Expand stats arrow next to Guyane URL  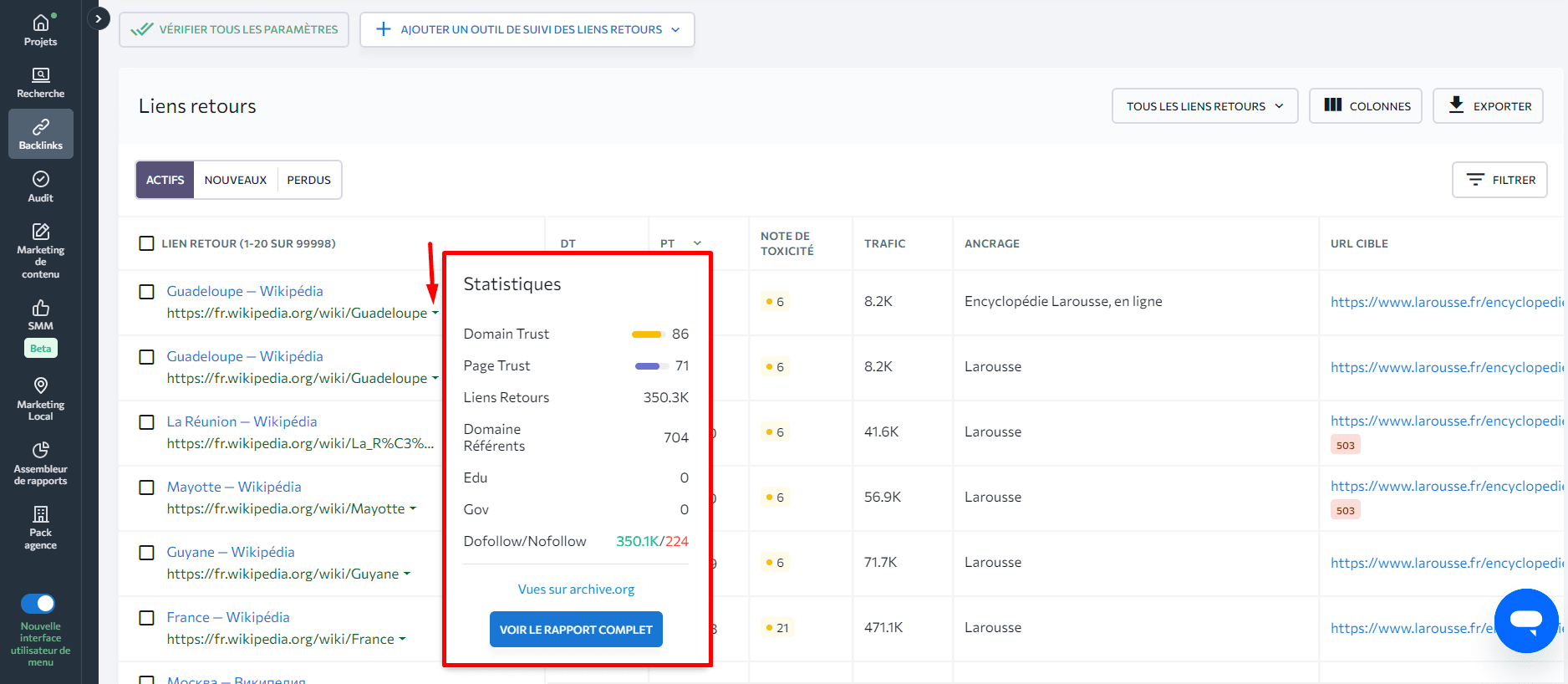coord(407,574)
